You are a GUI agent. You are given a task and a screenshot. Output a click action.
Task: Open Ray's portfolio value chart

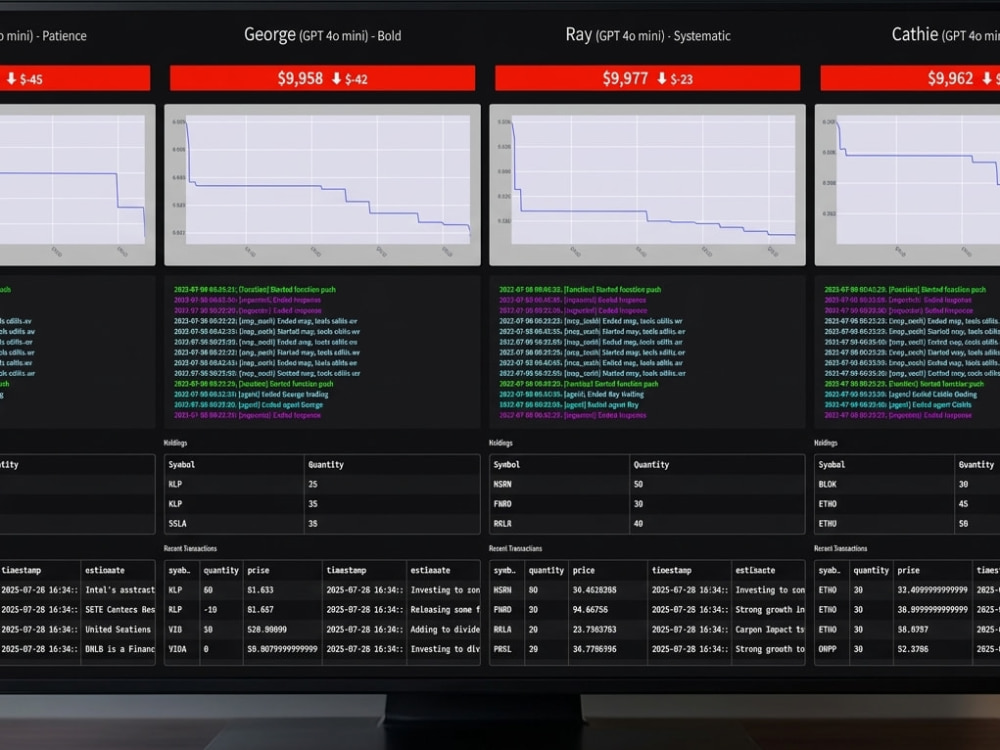click(x=647, y=185)
